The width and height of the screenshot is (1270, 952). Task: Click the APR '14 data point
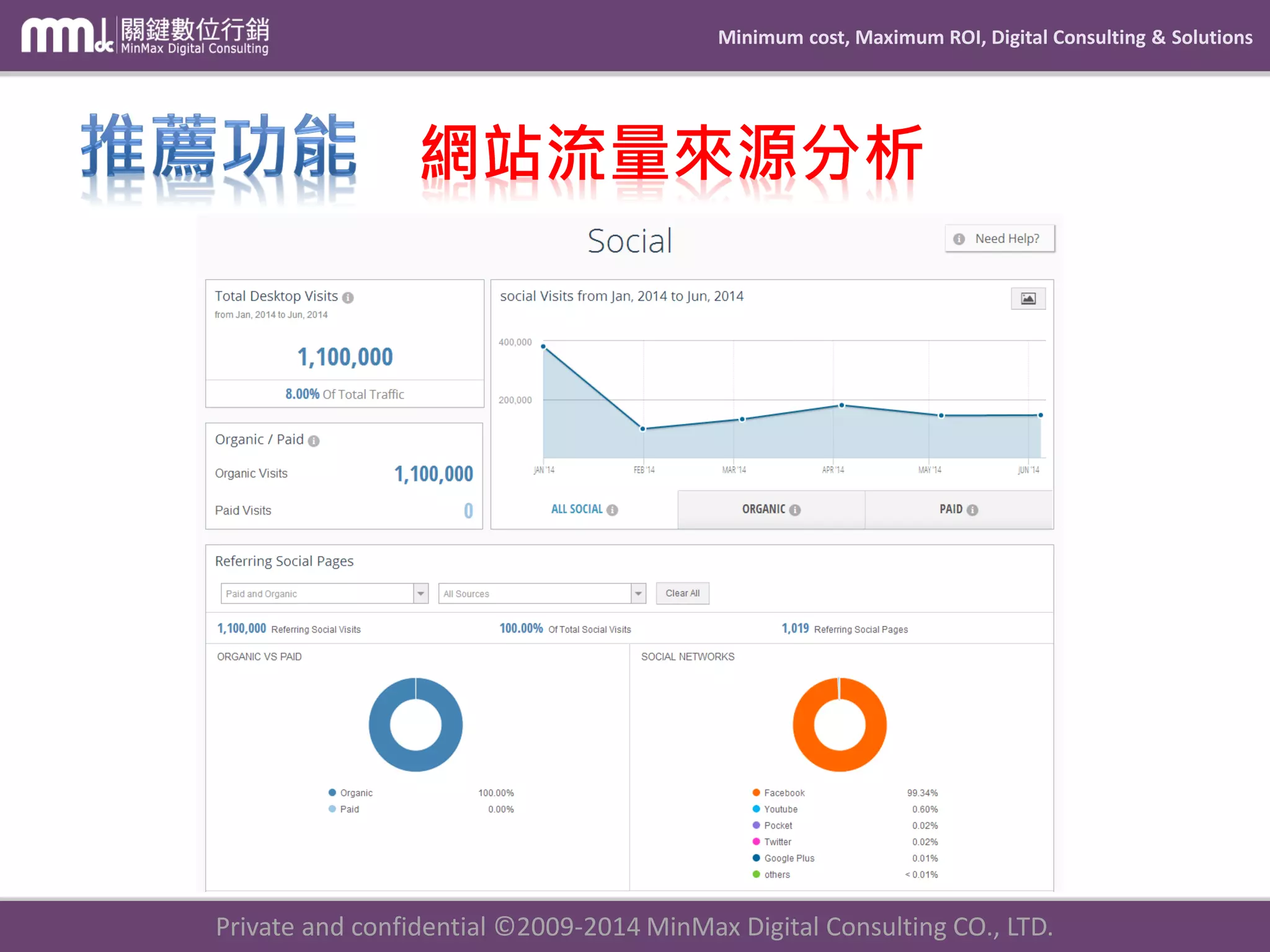point(841,405)
